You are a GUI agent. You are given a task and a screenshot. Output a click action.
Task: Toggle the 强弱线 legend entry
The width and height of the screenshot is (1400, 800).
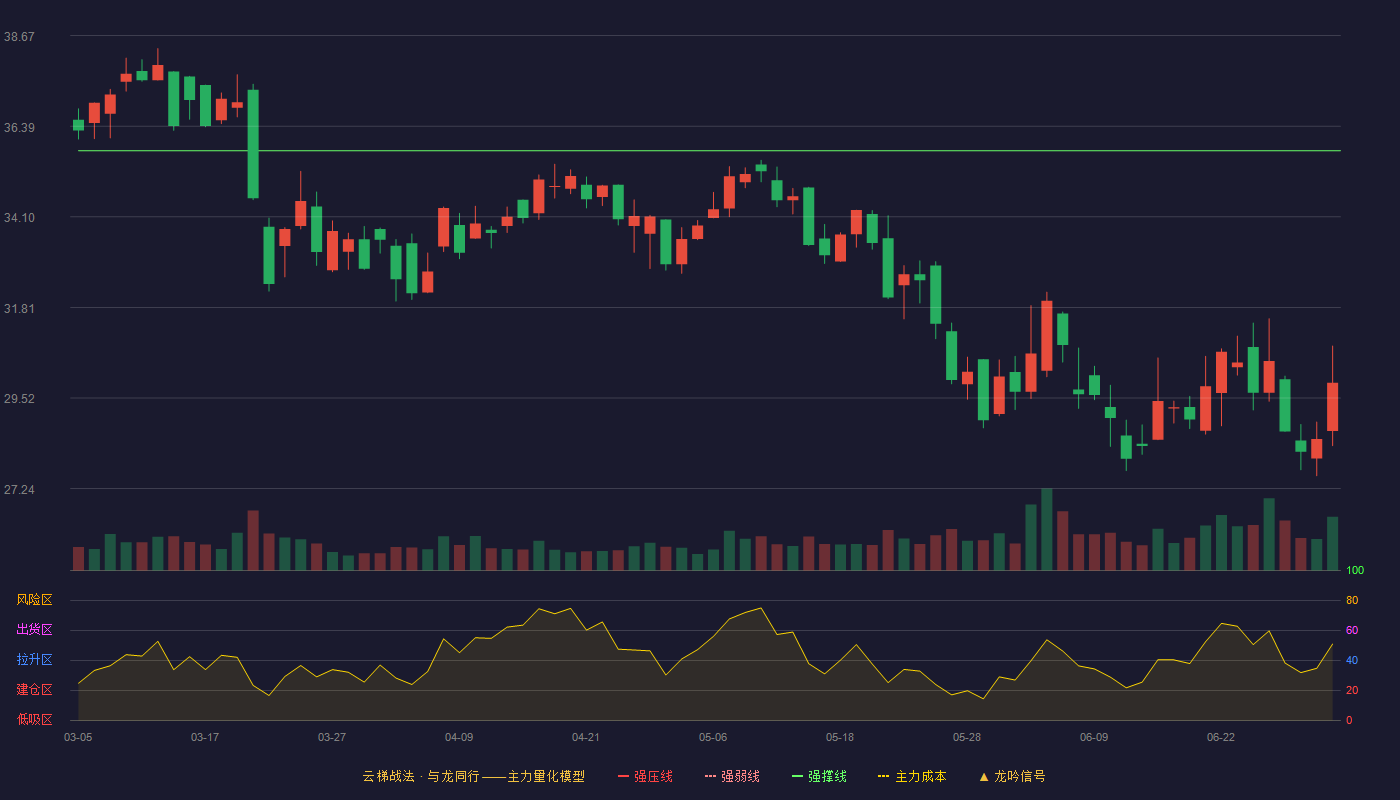point(732,776)
